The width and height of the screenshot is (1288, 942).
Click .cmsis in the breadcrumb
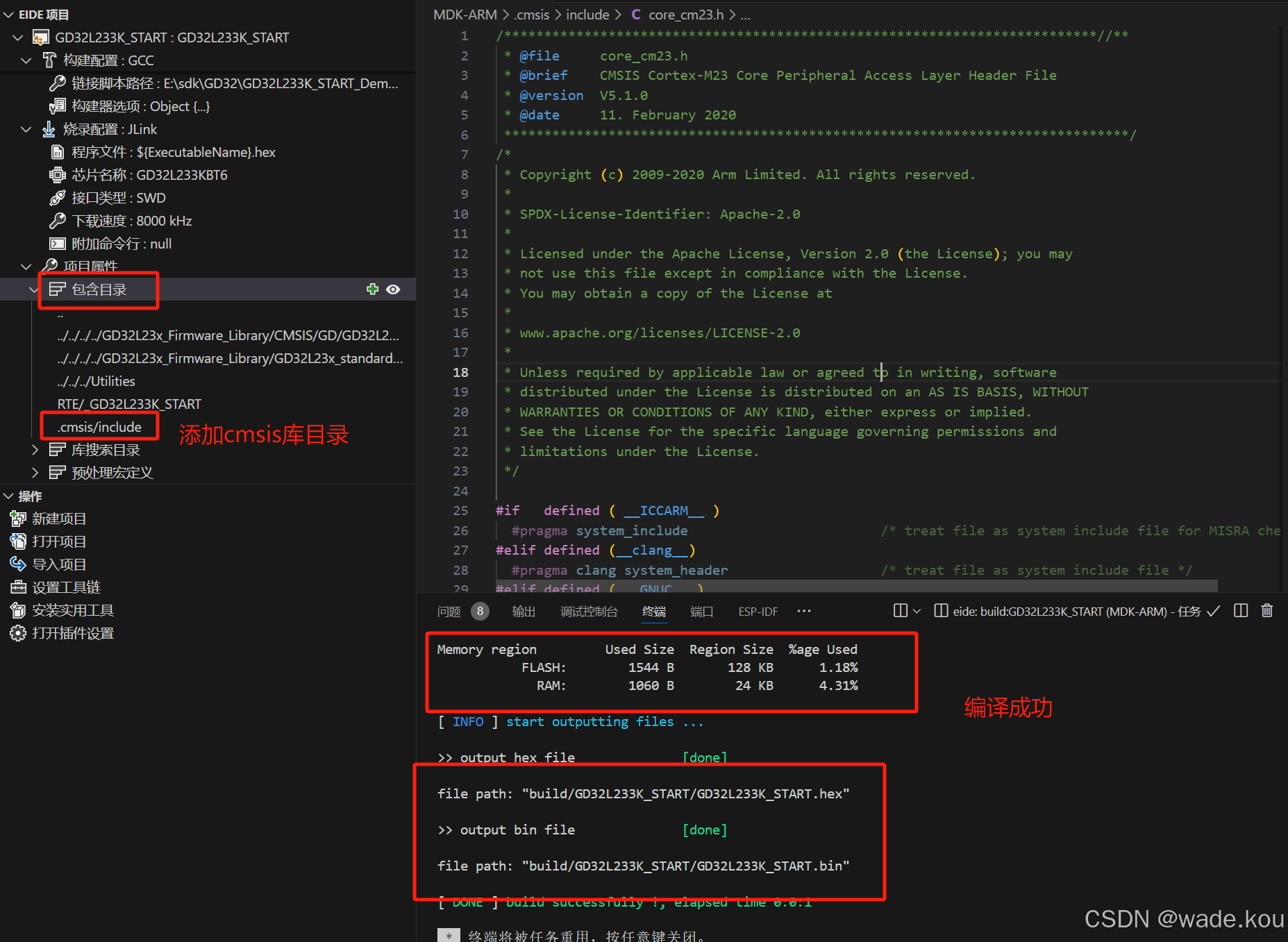pyautogui.click(x=532, y=15)
